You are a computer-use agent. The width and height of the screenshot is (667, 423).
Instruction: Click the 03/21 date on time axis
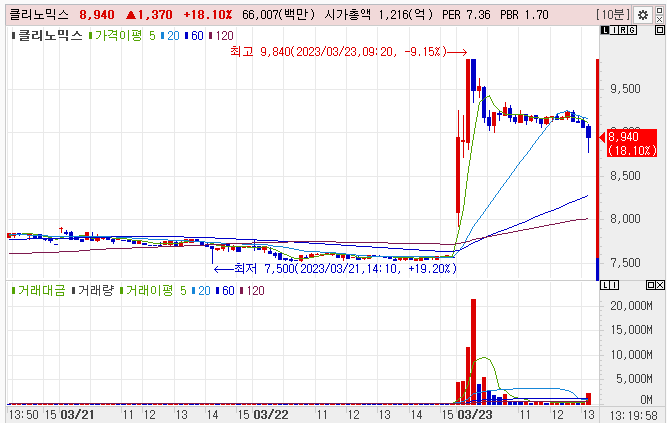(x=77, y=414)
